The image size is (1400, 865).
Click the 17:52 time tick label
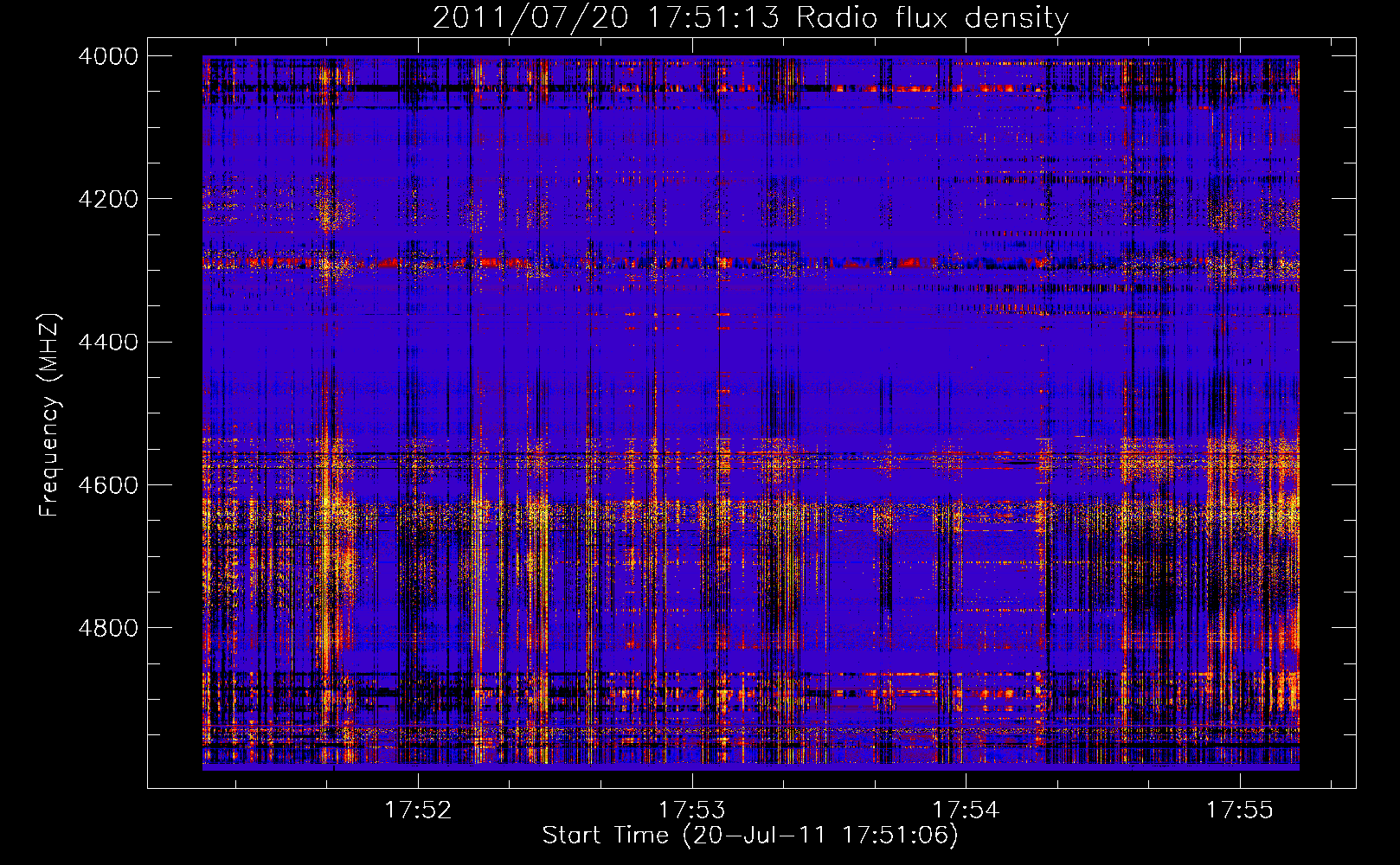(x=418, y=811)
